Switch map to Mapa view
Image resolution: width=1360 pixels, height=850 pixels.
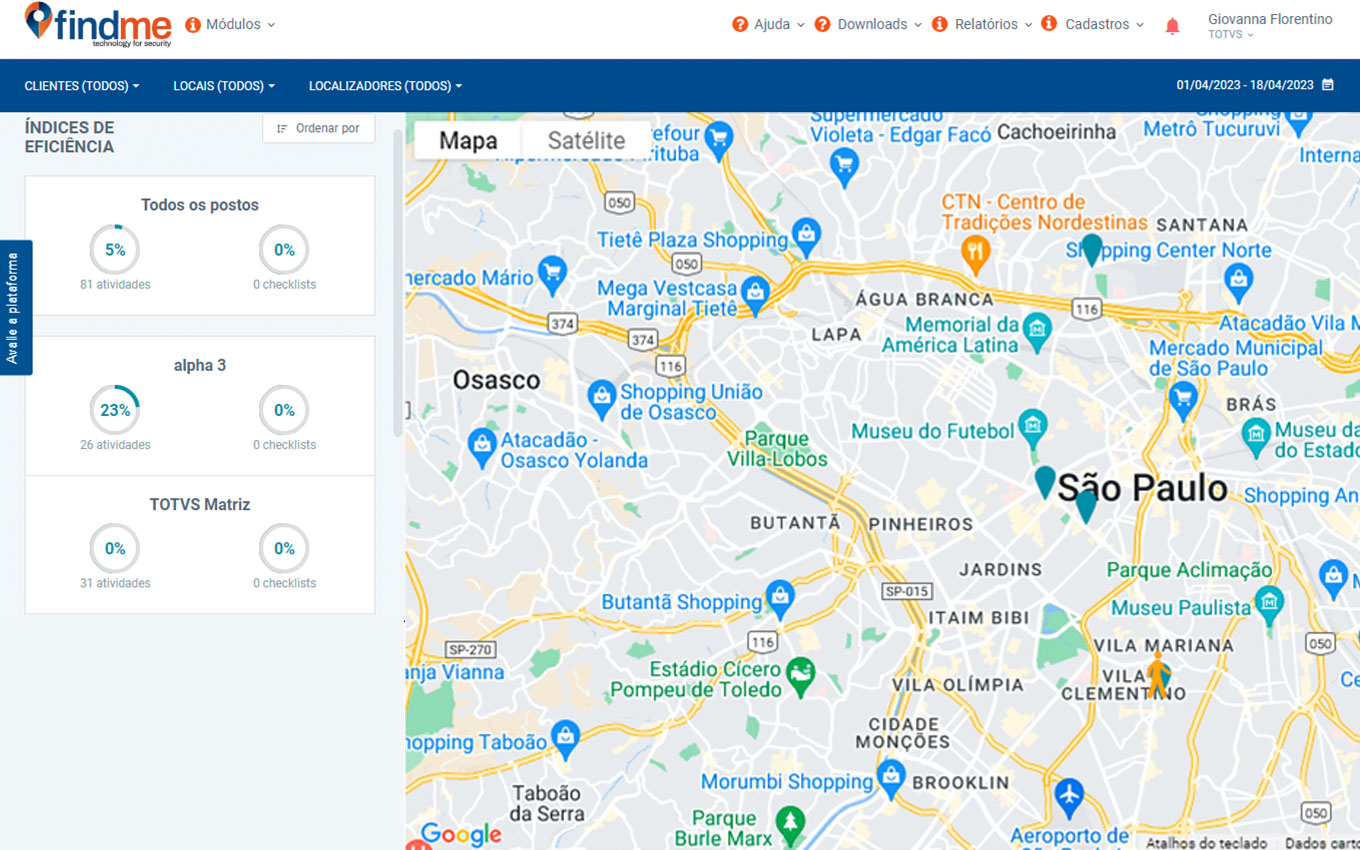[x=468, y=141]
